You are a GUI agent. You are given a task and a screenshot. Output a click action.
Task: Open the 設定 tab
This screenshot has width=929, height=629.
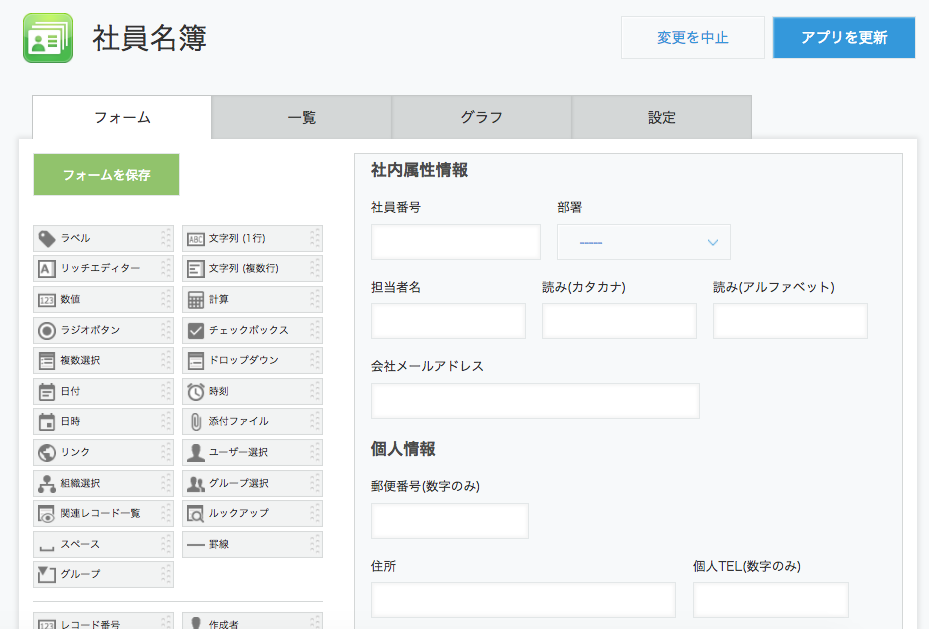(x=662, y=117)
